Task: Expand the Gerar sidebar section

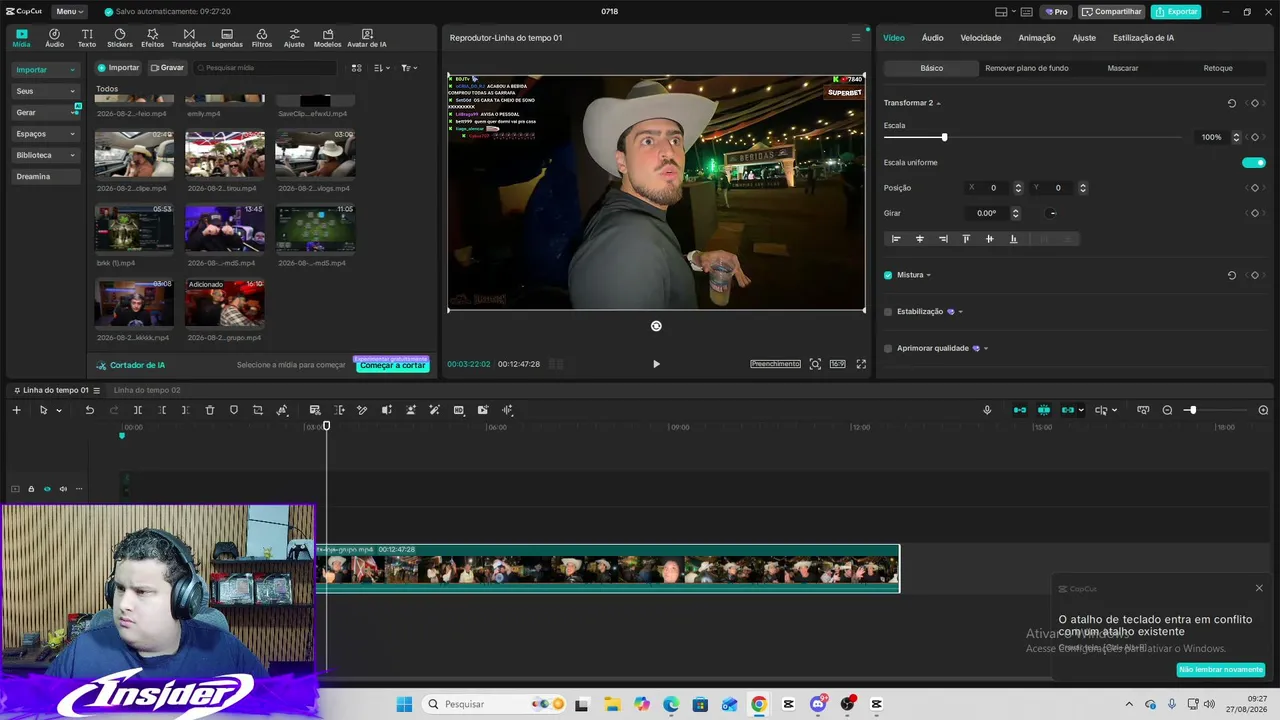Action: [x=45, y=112]
